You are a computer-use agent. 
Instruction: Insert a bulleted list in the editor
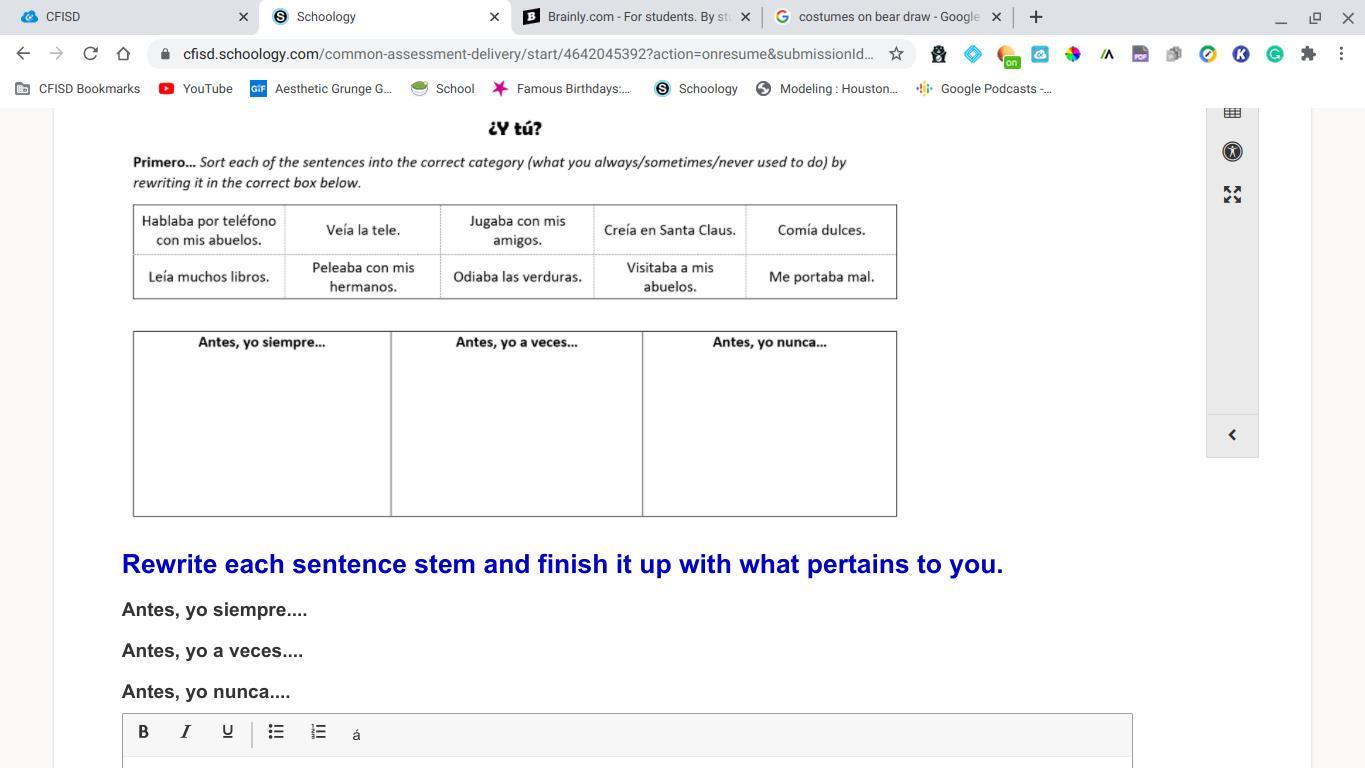point(276,732)
